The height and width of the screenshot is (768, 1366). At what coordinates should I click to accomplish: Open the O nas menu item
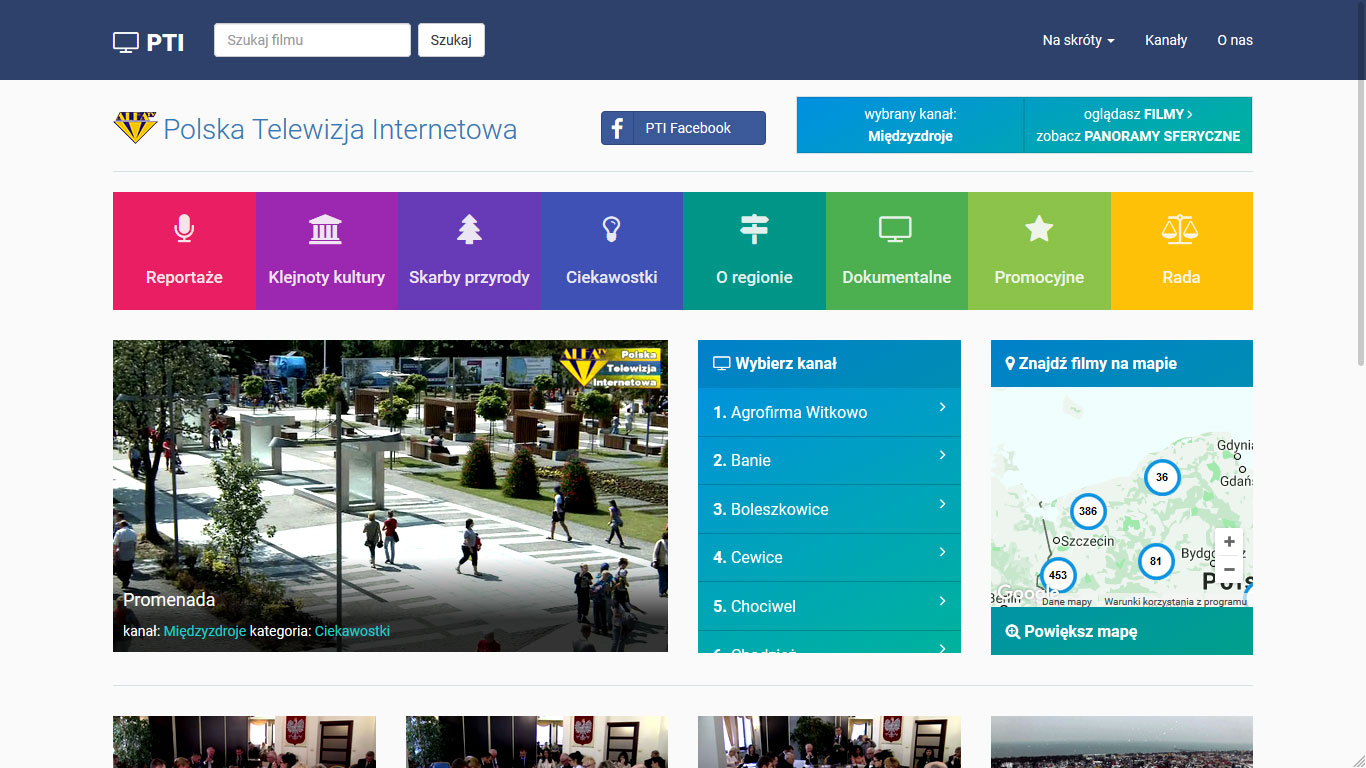click(x=1234, y=40)
